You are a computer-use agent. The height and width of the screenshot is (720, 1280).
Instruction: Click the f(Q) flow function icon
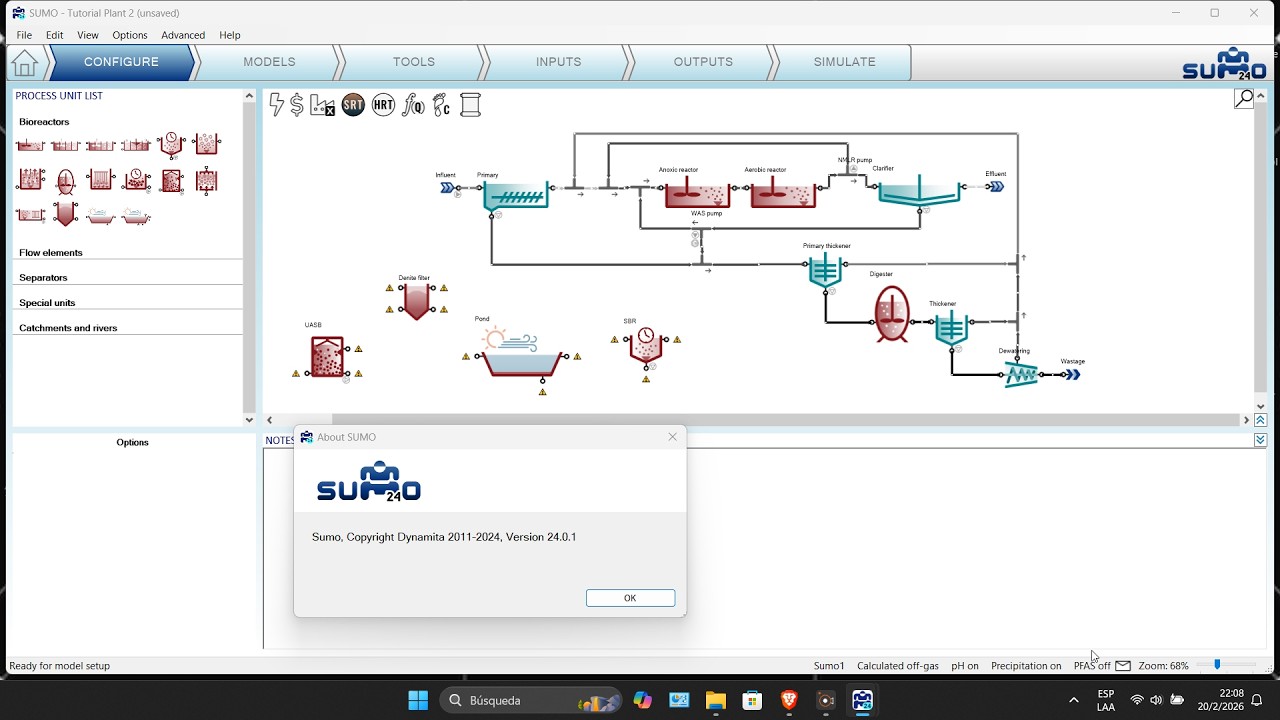tap(413, 105)
